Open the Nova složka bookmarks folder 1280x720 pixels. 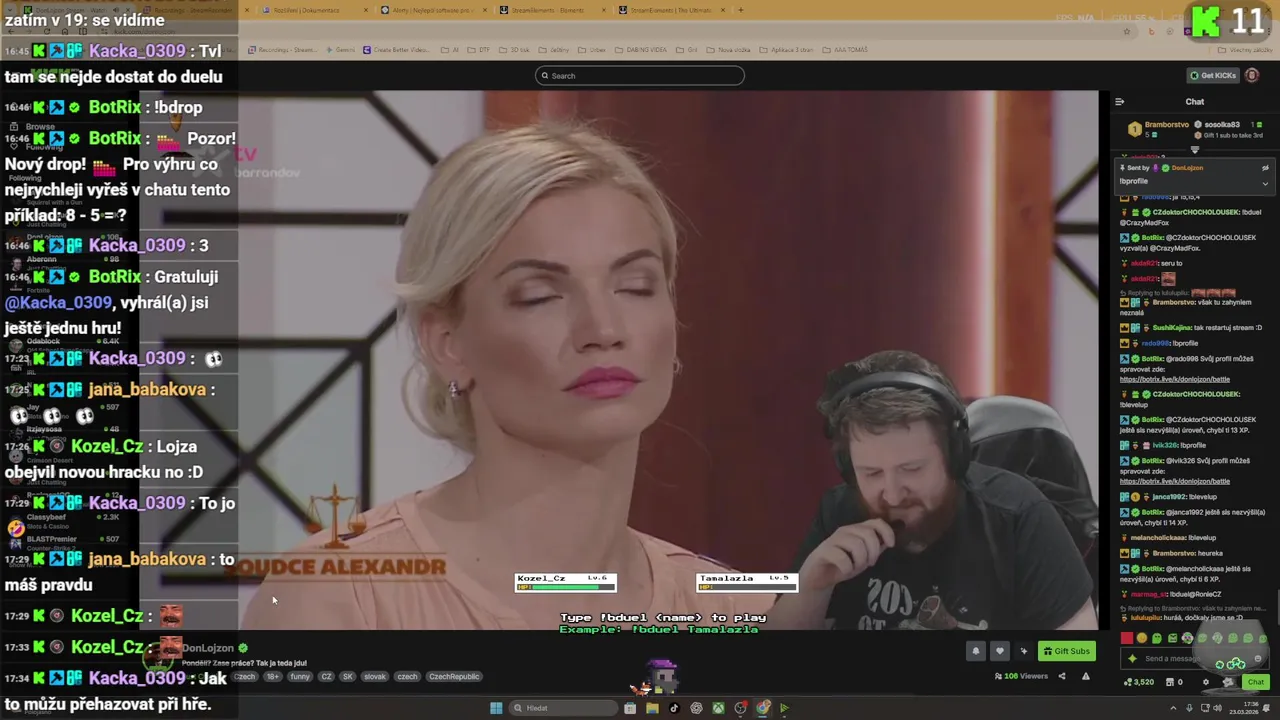(x=729, y=50)
